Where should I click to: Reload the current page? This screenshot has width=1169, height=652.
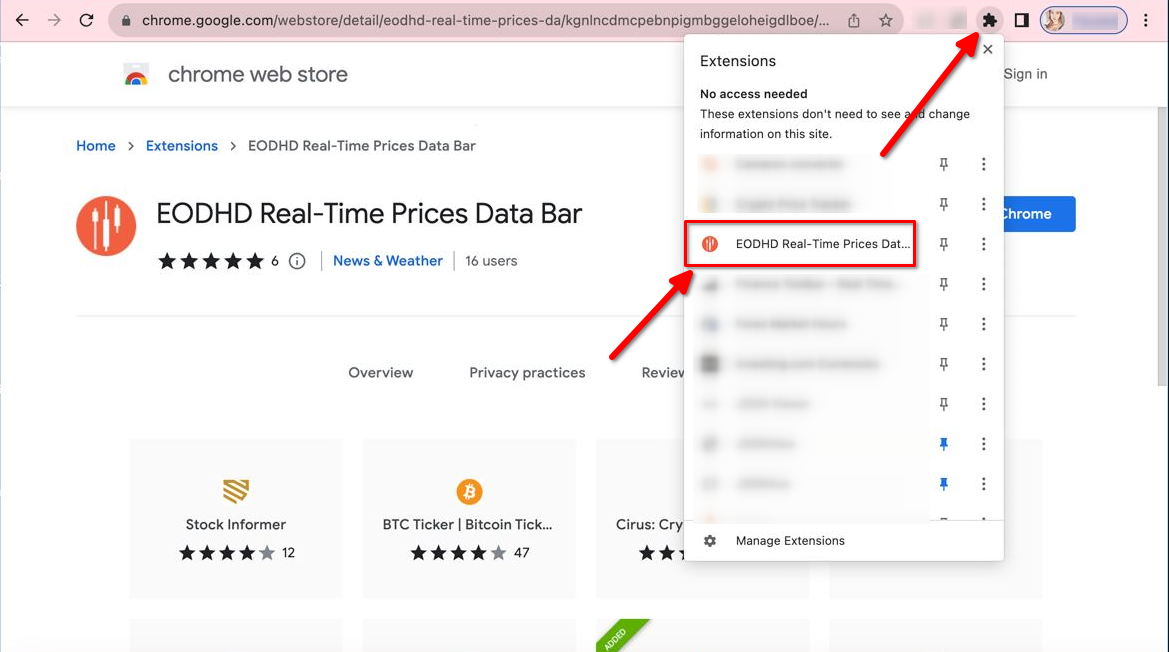[x=86, y=20]
